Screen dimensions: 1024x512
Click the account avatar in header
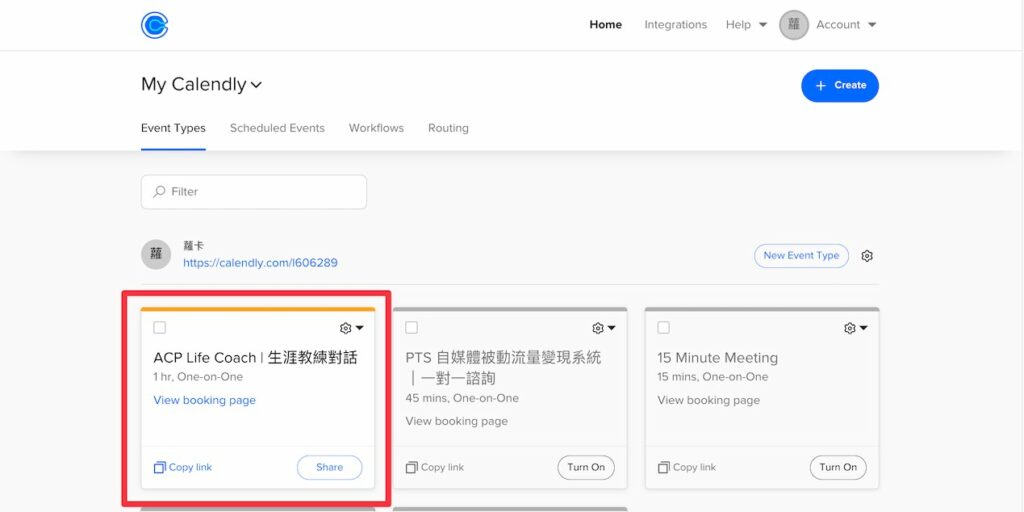point(793,25)
